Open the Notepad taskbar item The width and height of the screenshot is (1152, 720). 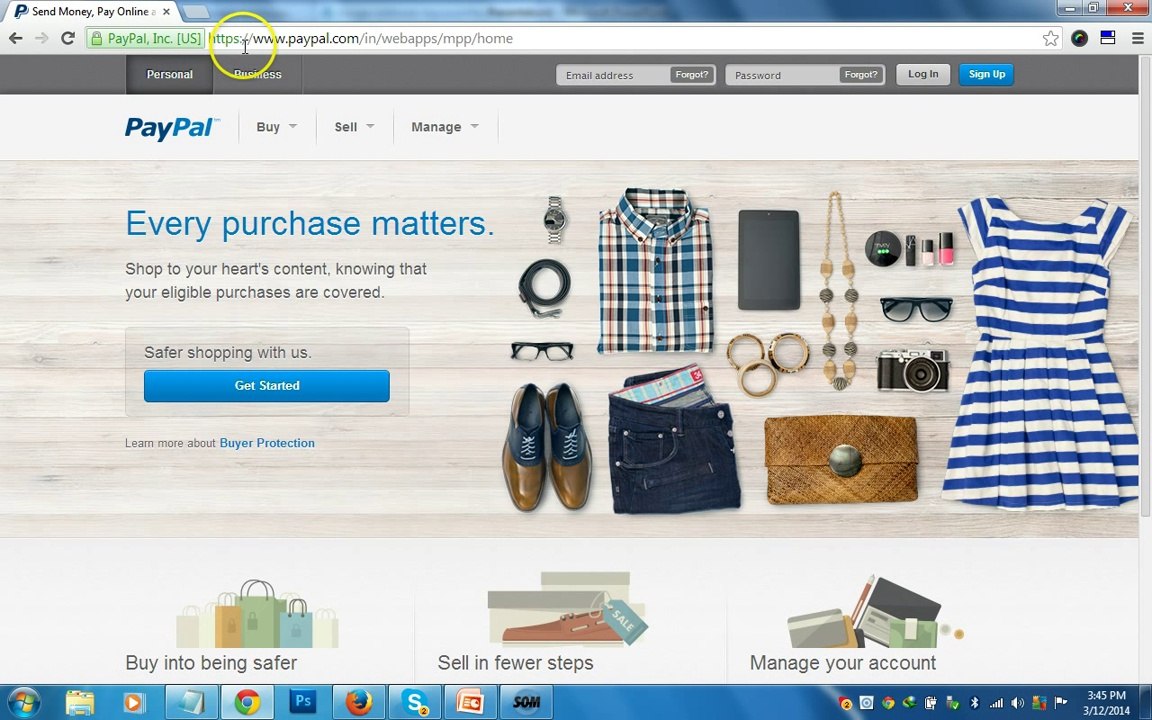point(191,703)
